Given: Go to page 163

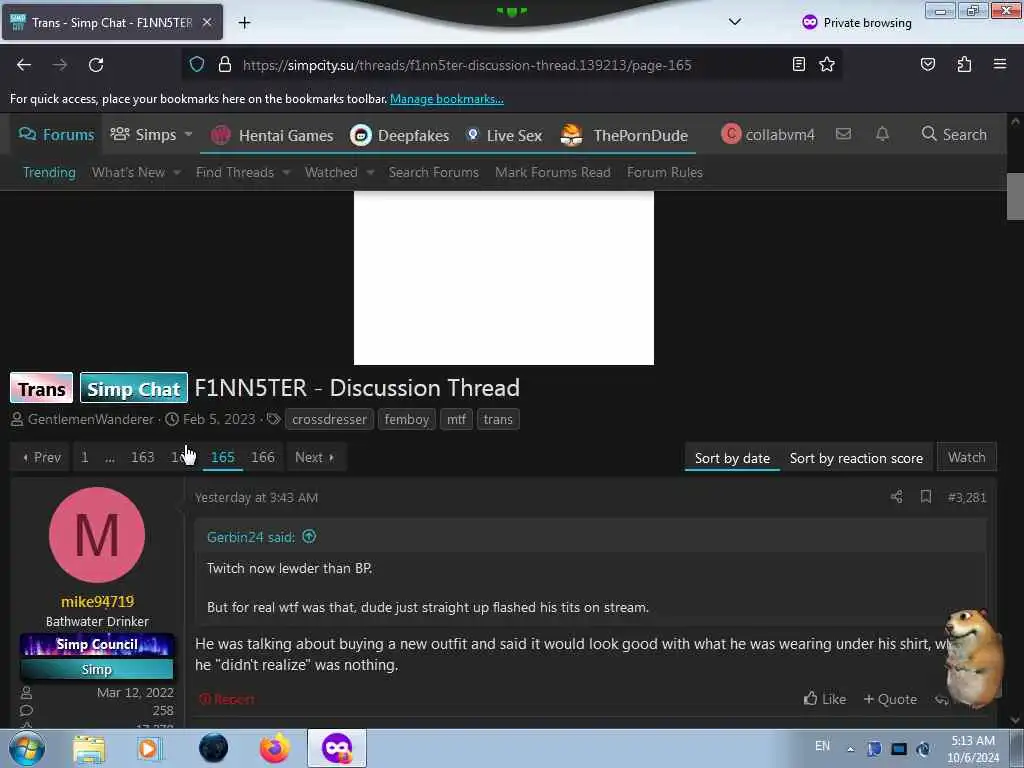Looking at the screenshot, I should (x=142, y=457).
